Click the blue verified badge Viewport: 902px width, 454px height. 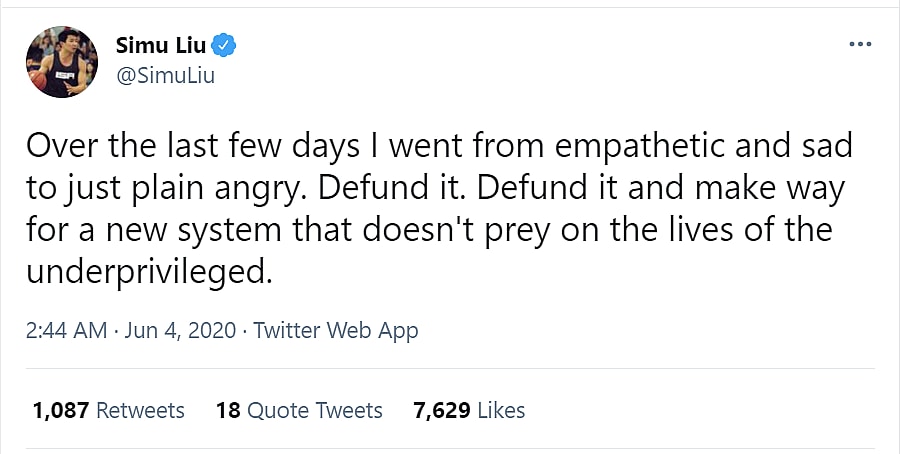[x=226, y=45]
